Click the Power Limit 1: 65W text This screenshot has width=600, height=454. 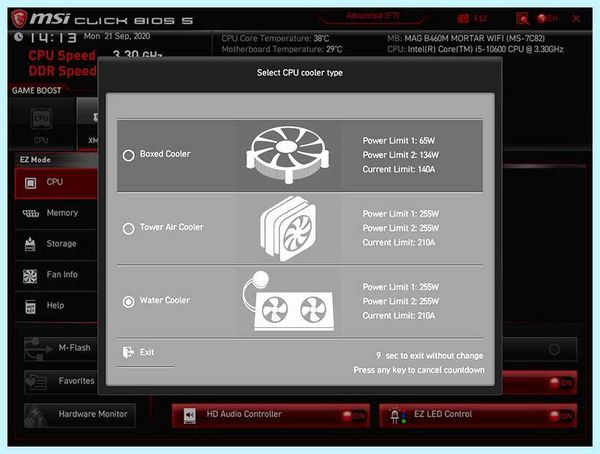399,141
